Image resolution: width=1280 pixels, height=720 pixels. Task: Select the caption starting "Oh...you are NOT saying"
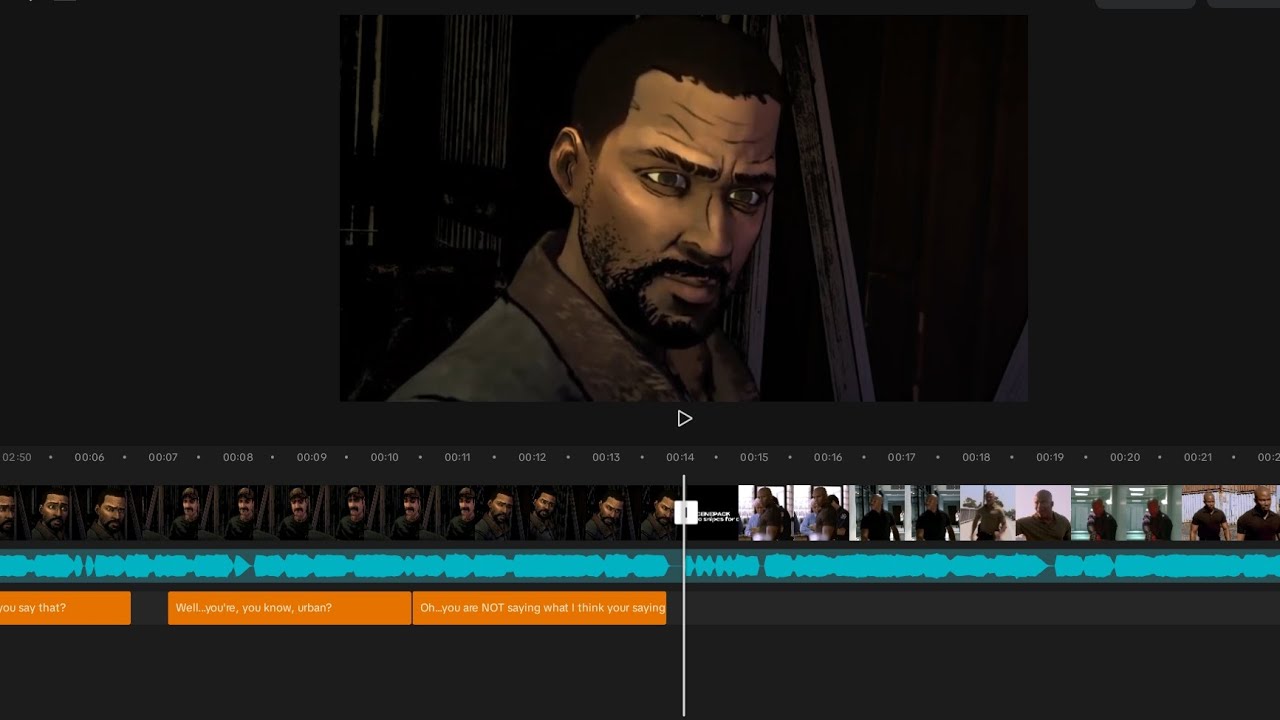(539, 608)
